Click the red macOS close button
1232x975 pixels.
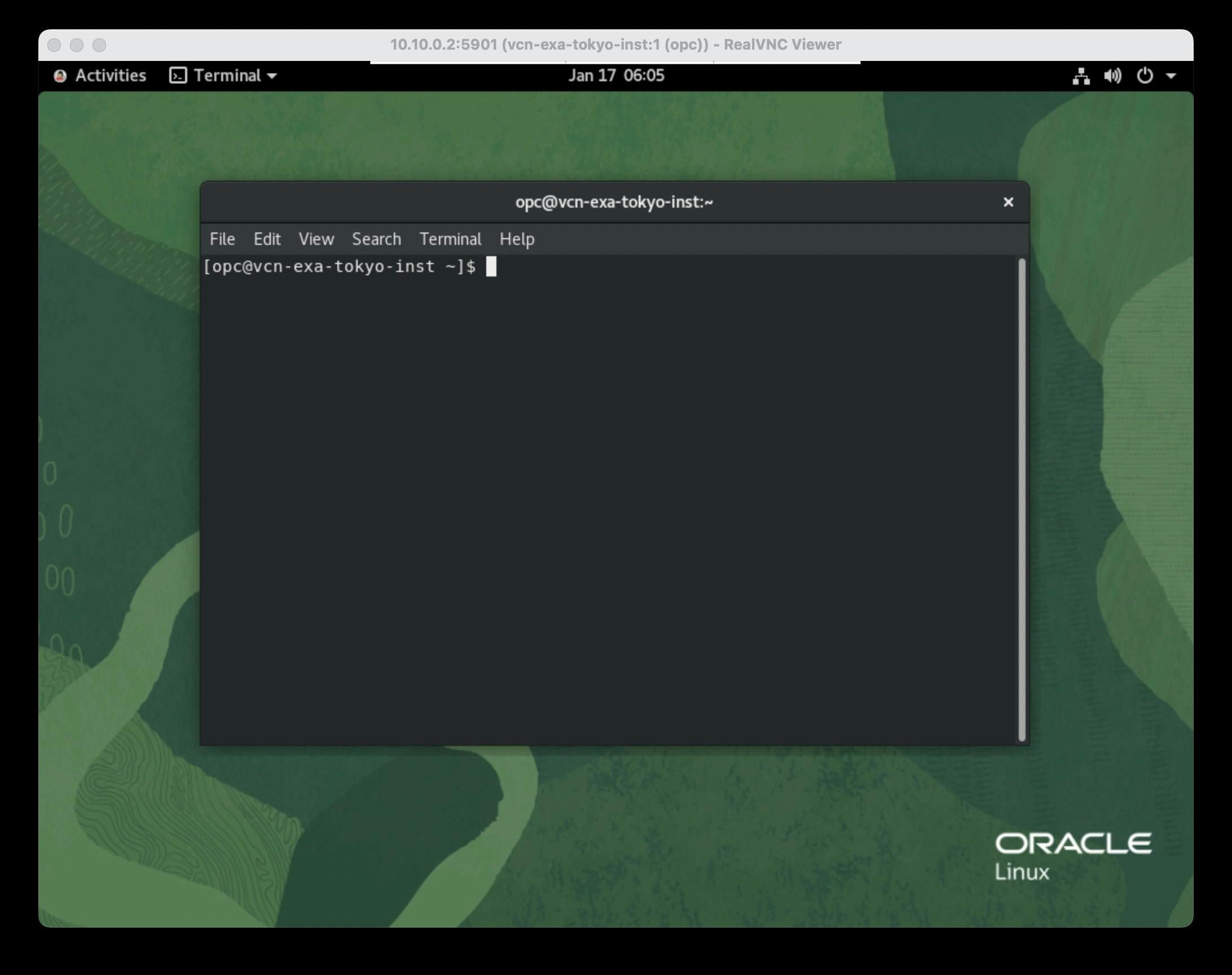[54, 45]
